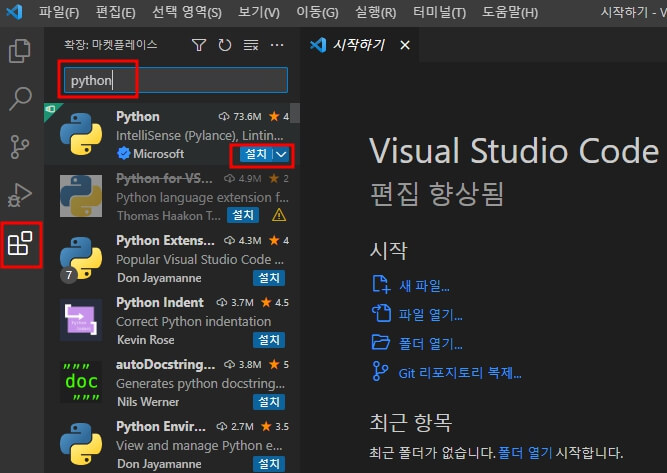Open the Source Control view
The image size is (667, 473).
pos(20,147)
